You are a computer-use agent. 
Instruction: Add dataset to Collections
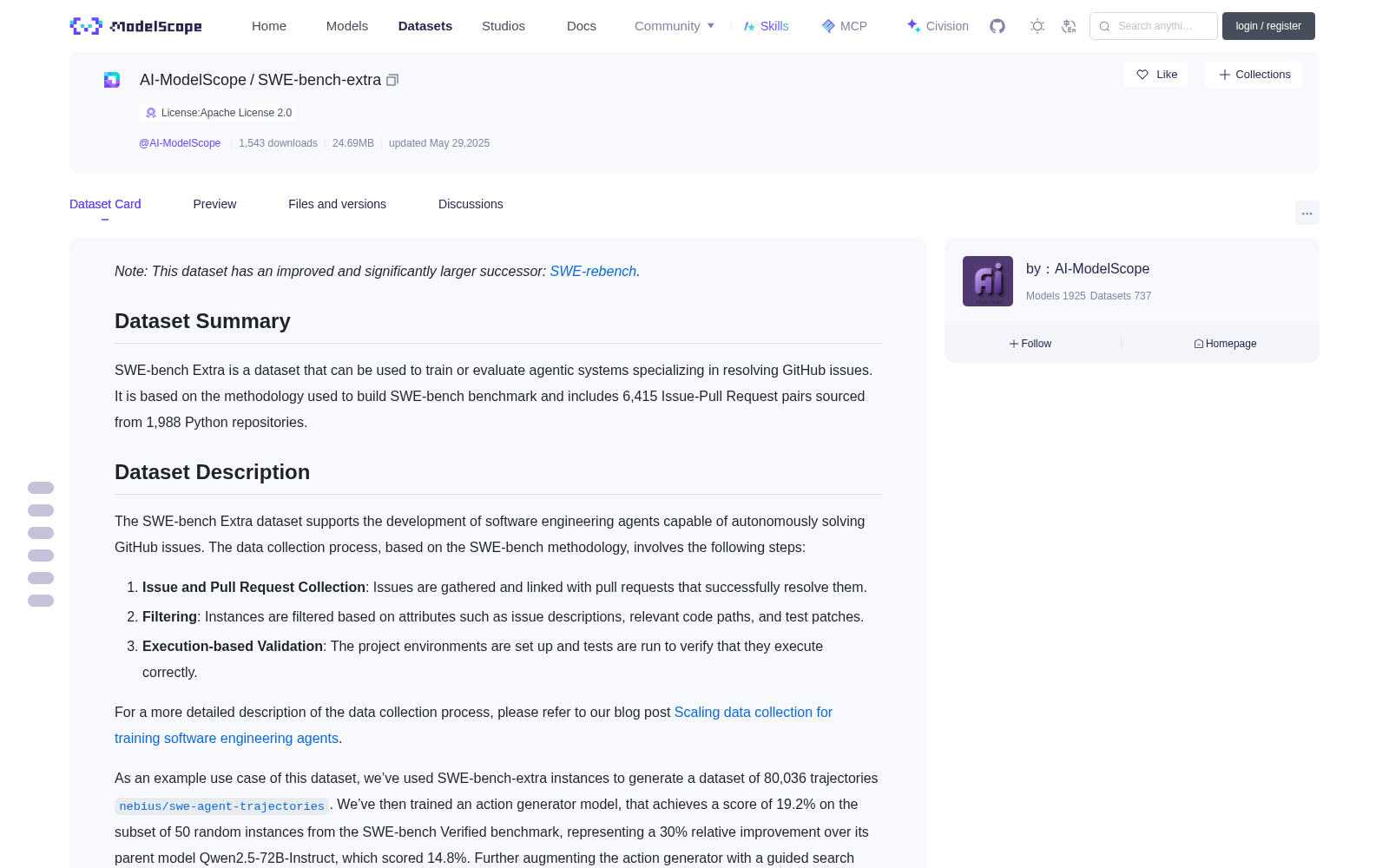[x=1254, y=75]
